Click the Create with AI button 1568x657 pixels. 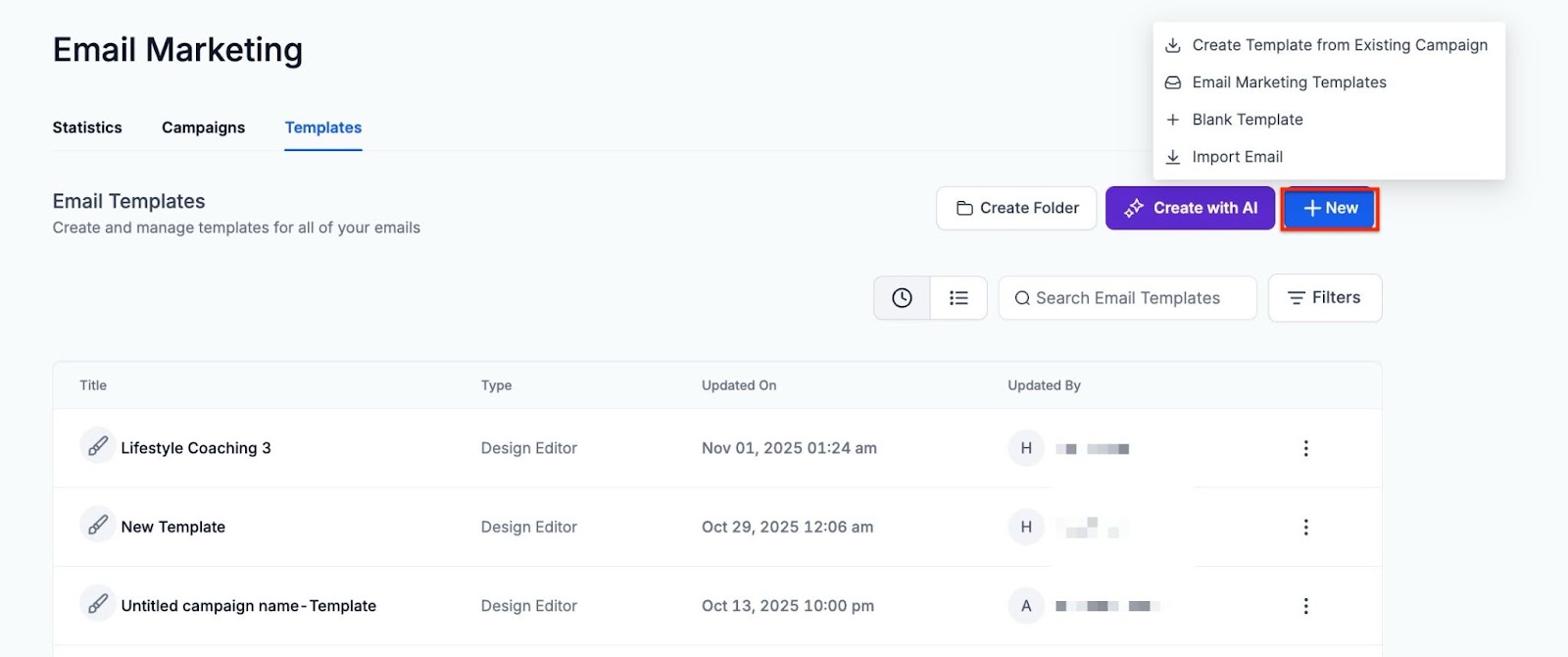click(x=1190, y=208)
